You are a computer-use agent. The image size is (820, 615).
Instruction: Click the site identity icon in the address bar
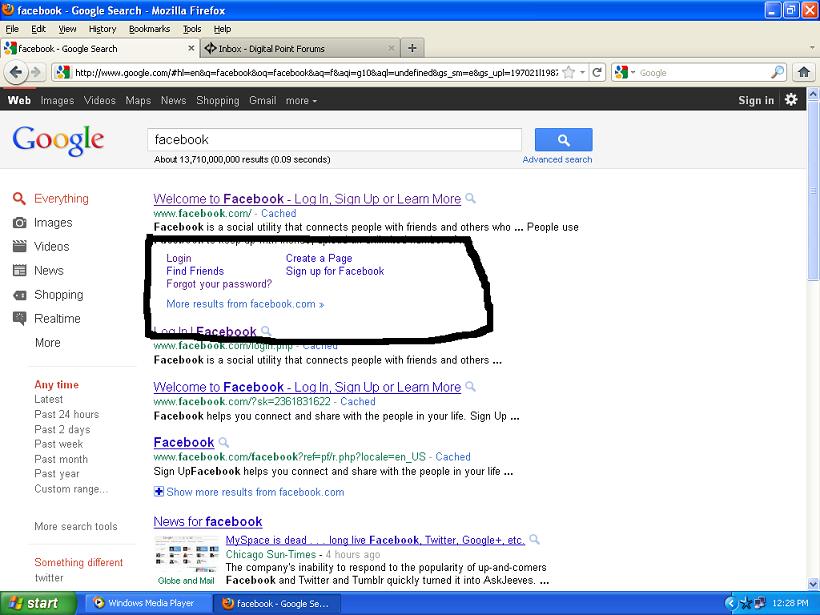[x=62, y=72]
